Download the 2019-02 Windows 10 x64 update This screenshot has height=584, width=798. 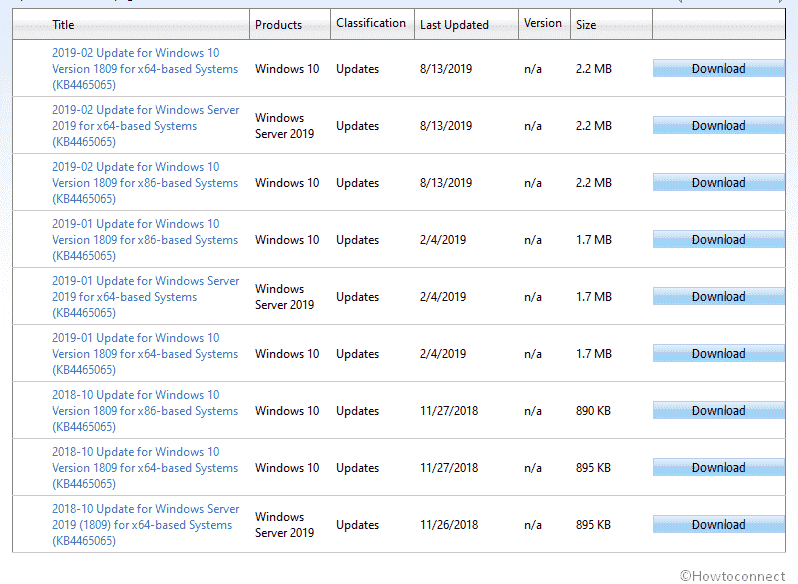click(719, 69)
